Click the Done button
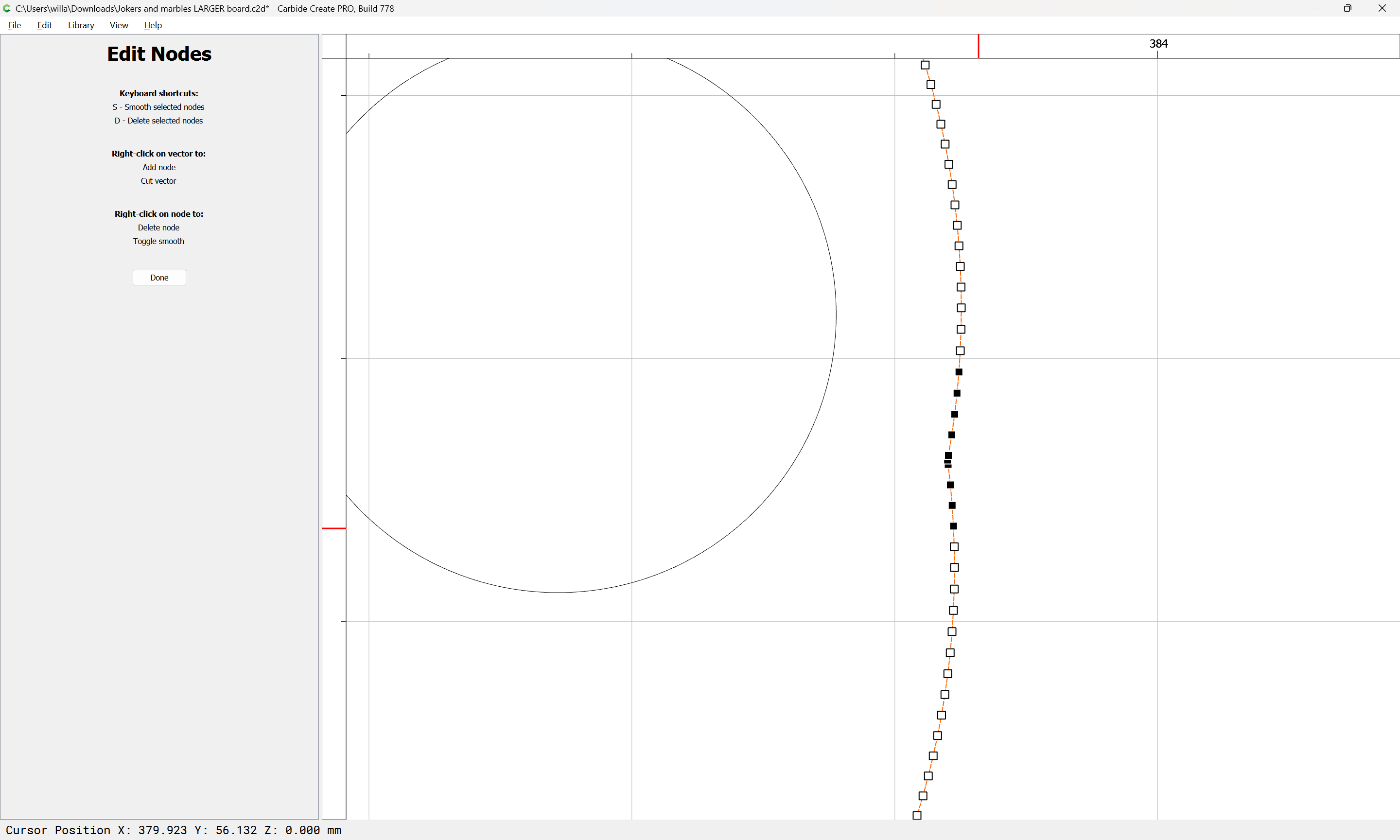1400x840 pixels. click(x=159, y=278)
